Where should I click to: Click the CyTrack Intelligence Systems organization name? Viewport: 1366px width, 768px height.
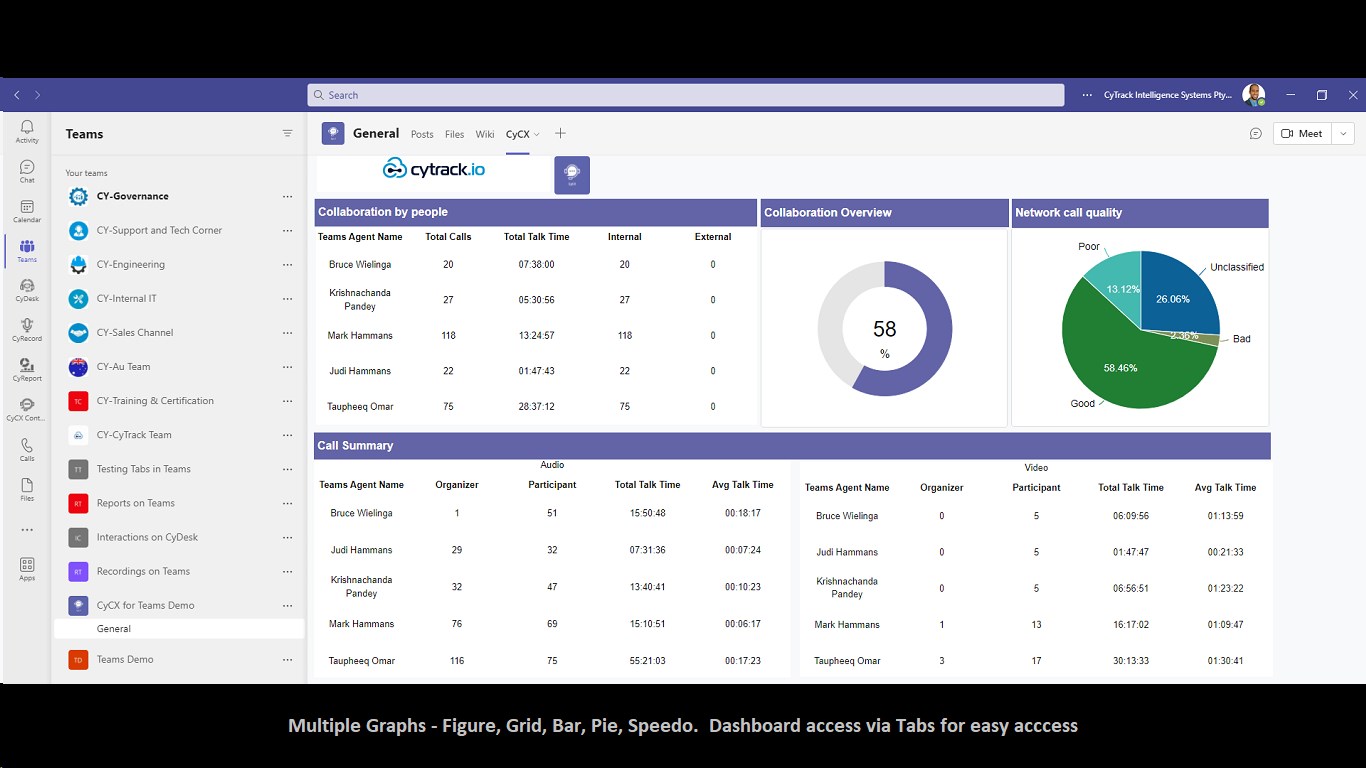[x=1168, y=95]
